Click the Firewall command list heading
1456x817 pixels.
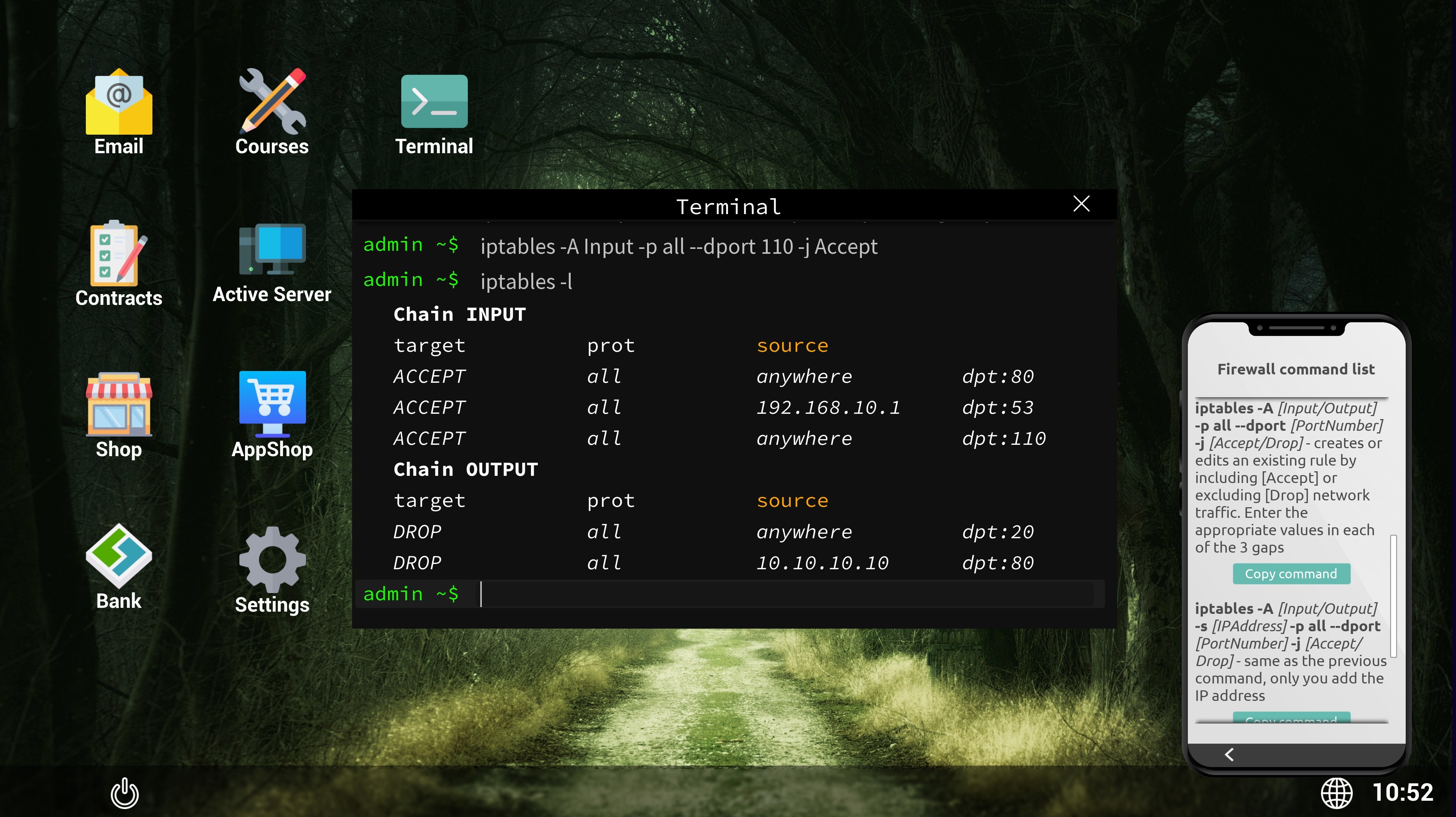[1296, 369]
